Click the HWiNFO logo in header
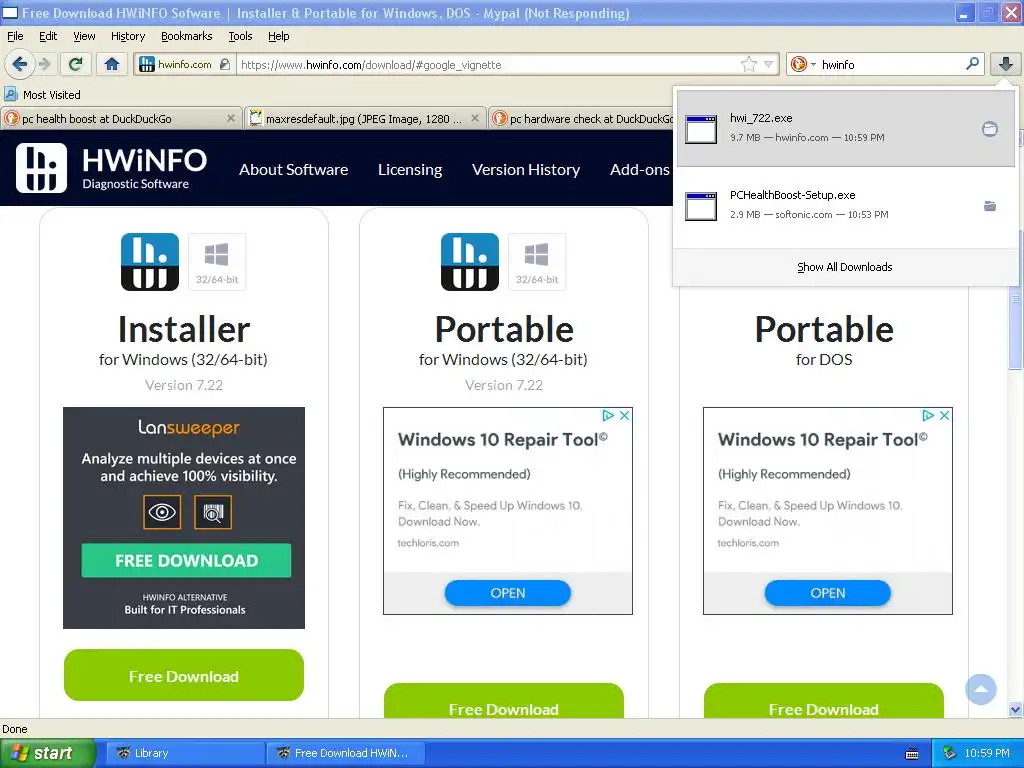The width and height of the screenshot is (1024, 768). click(x=111, y=168)
